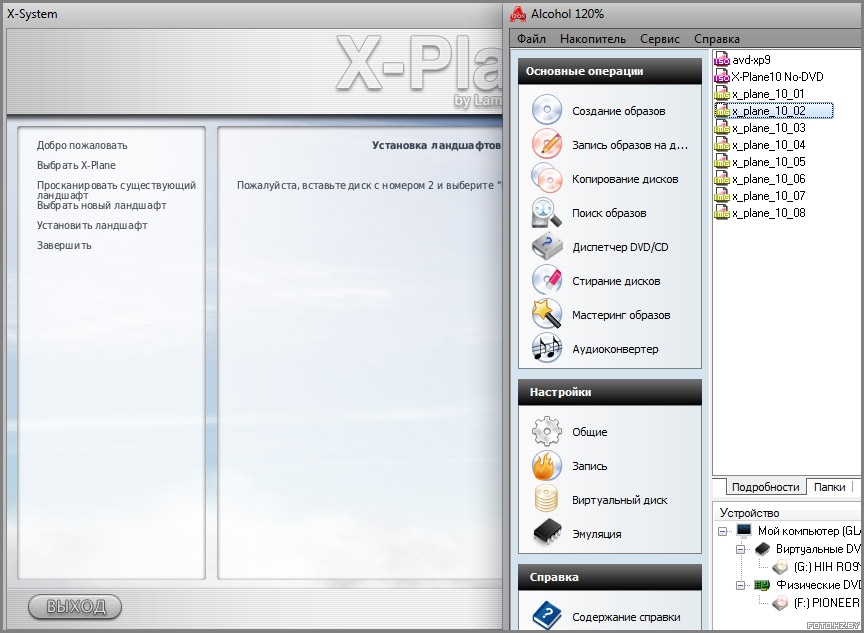Screen dimensions: 864x633
Task: Open Аудиоконвертер link
Action: pyautogui.click(x=615, y=349)
